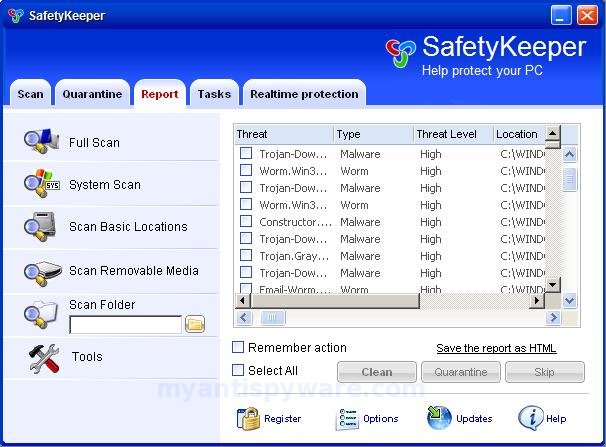
Task: Enable the Remember action checkbox
Action: click(x=238, y=347)
